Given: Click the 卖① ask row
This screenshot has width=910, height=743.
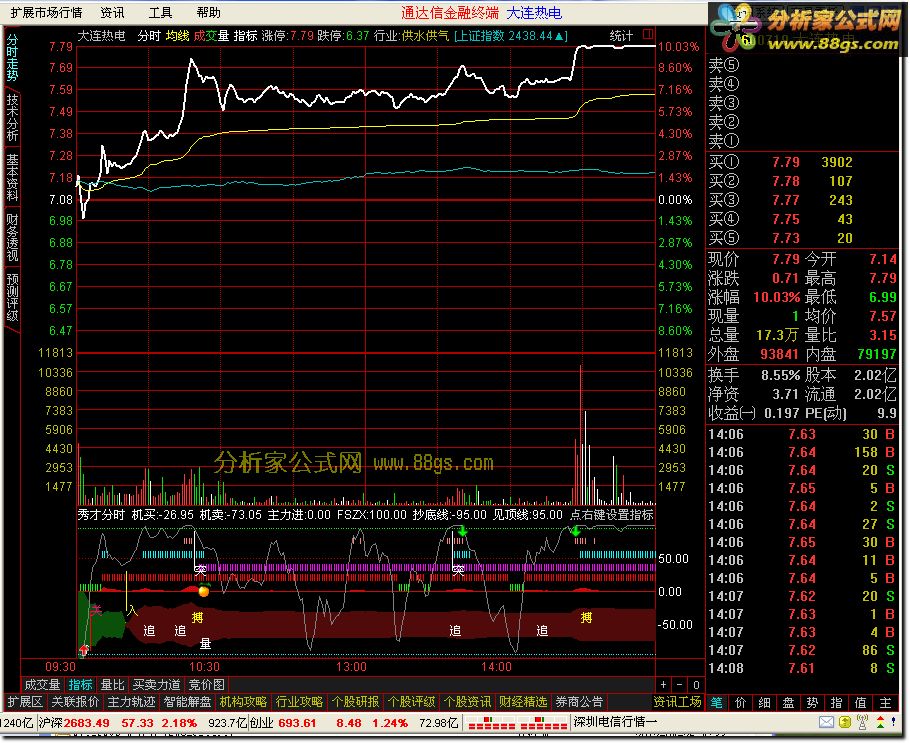Looking at the screenshot, I should [803, 141].
